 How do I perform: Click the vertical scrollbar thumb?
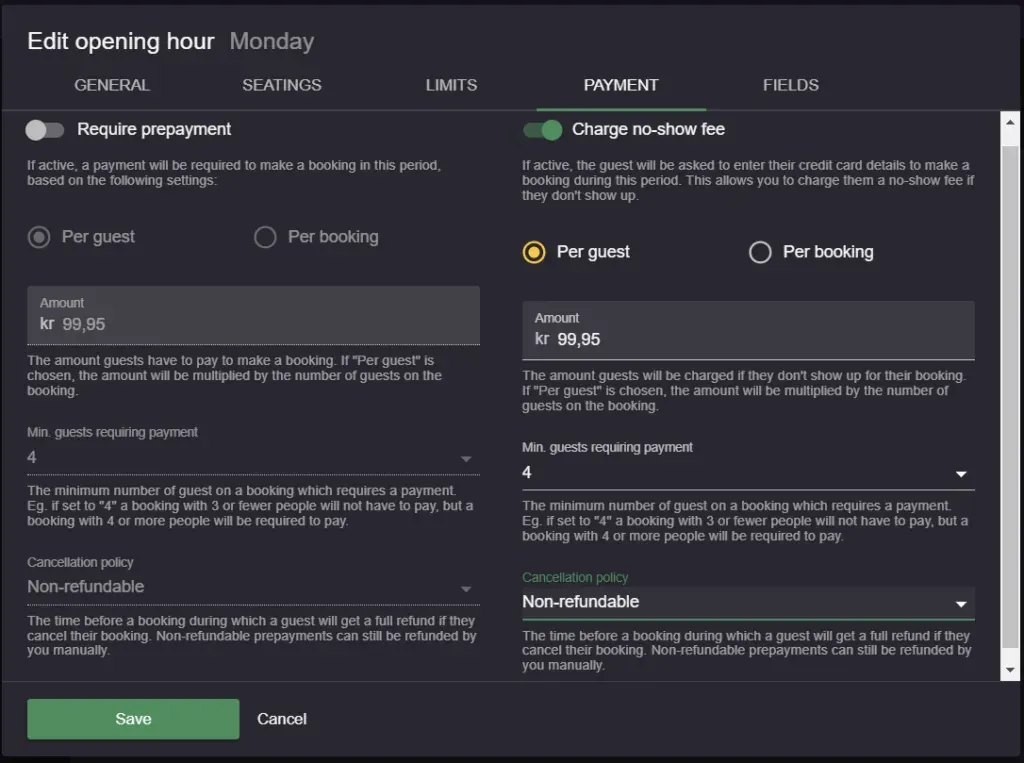[x=1010, y=397]
